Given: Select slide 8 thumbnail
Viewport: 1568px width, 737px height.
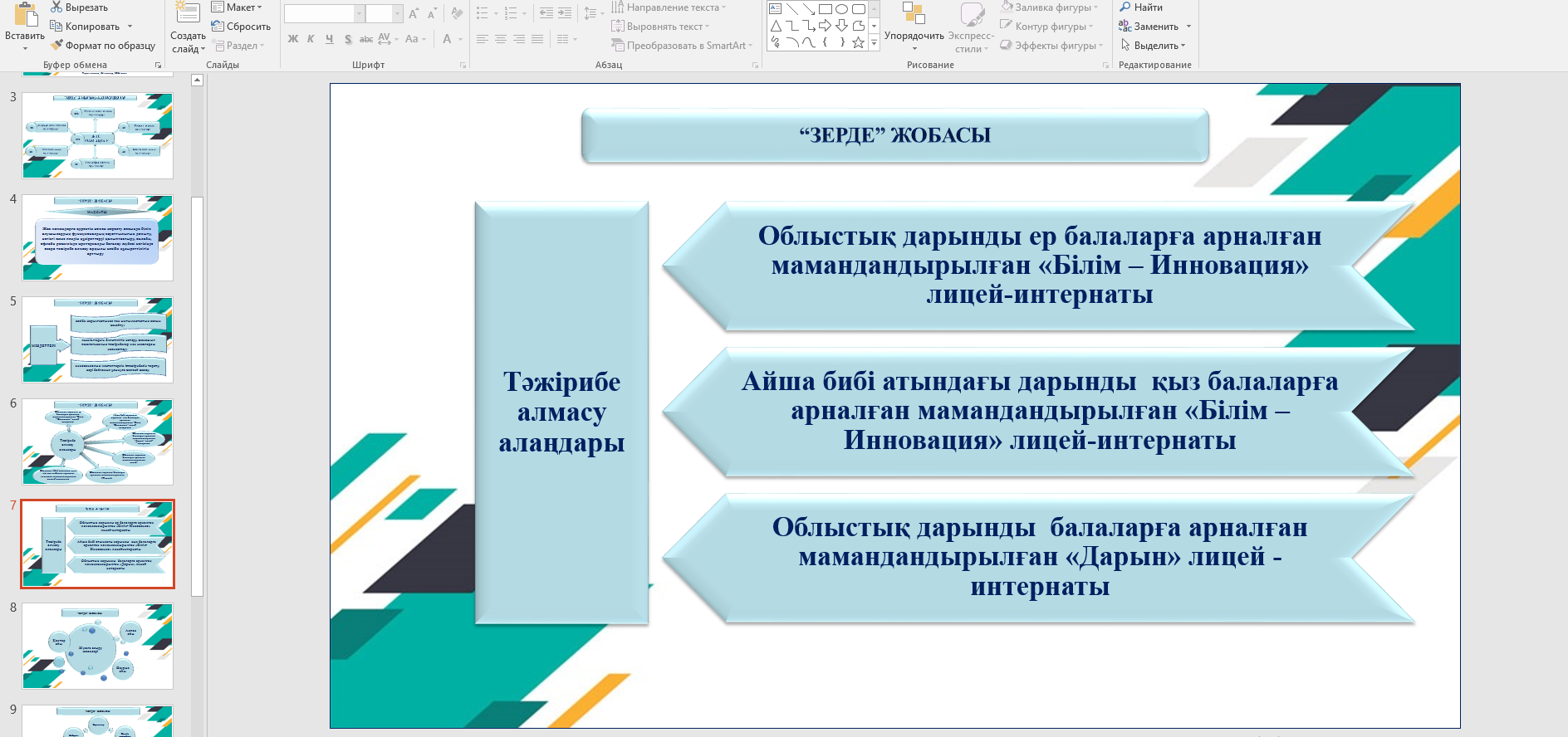Looking at the screenshot, I should (x=98, y=646).
